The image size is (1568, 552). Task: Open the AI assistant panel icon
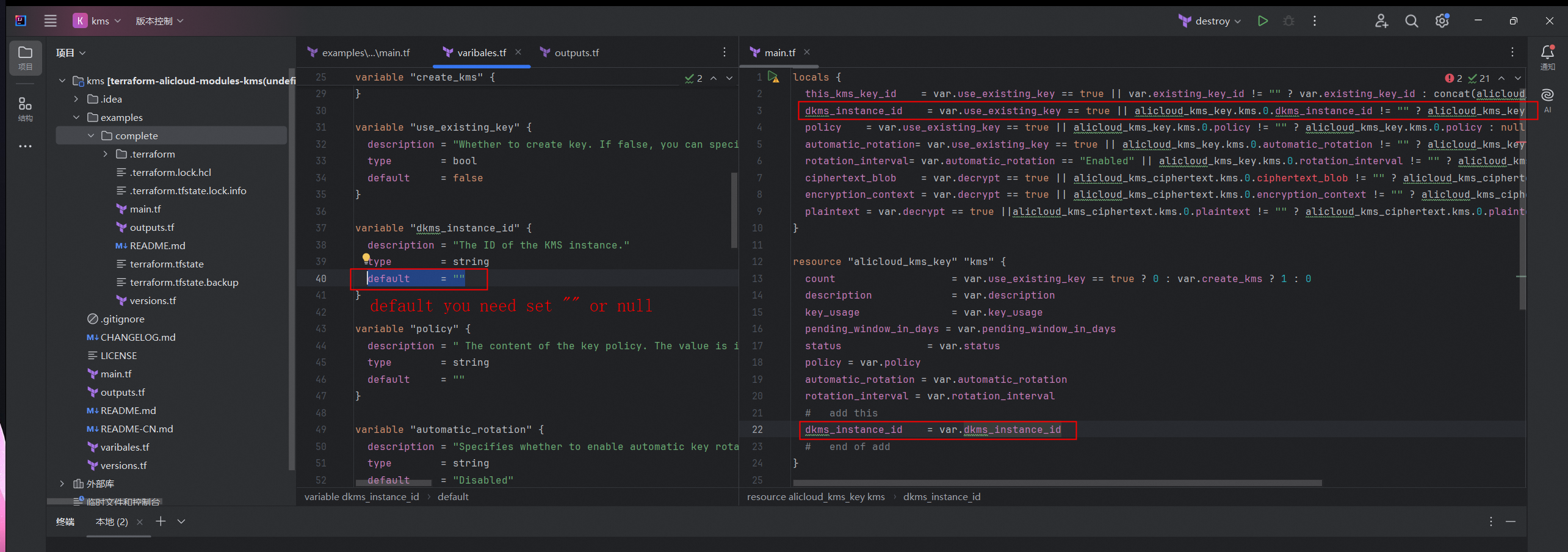click(x=1547, y=100)
